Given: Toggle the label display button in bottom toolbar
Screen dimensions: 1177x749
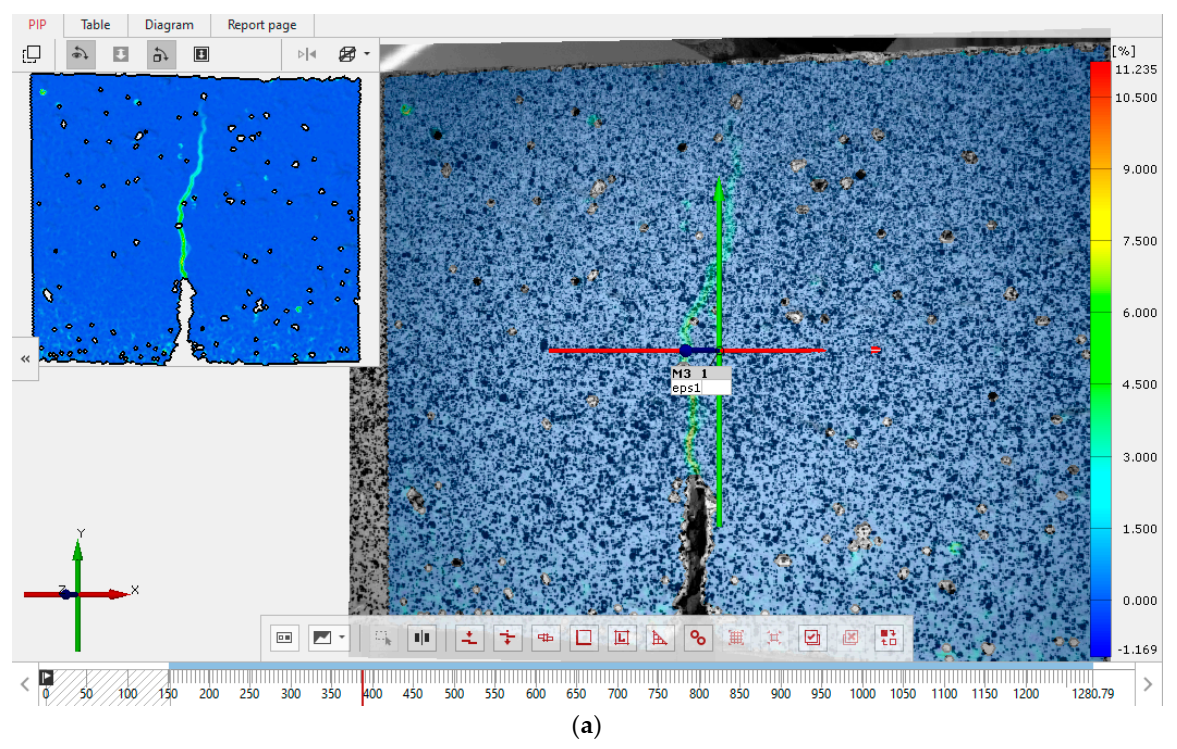Looking at the screenshot, I should coord(285,637).
